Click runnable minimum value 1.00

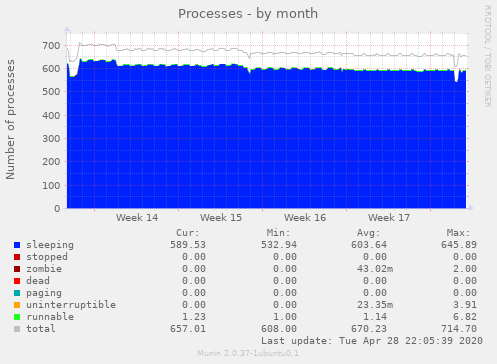[x=285, y=317]
